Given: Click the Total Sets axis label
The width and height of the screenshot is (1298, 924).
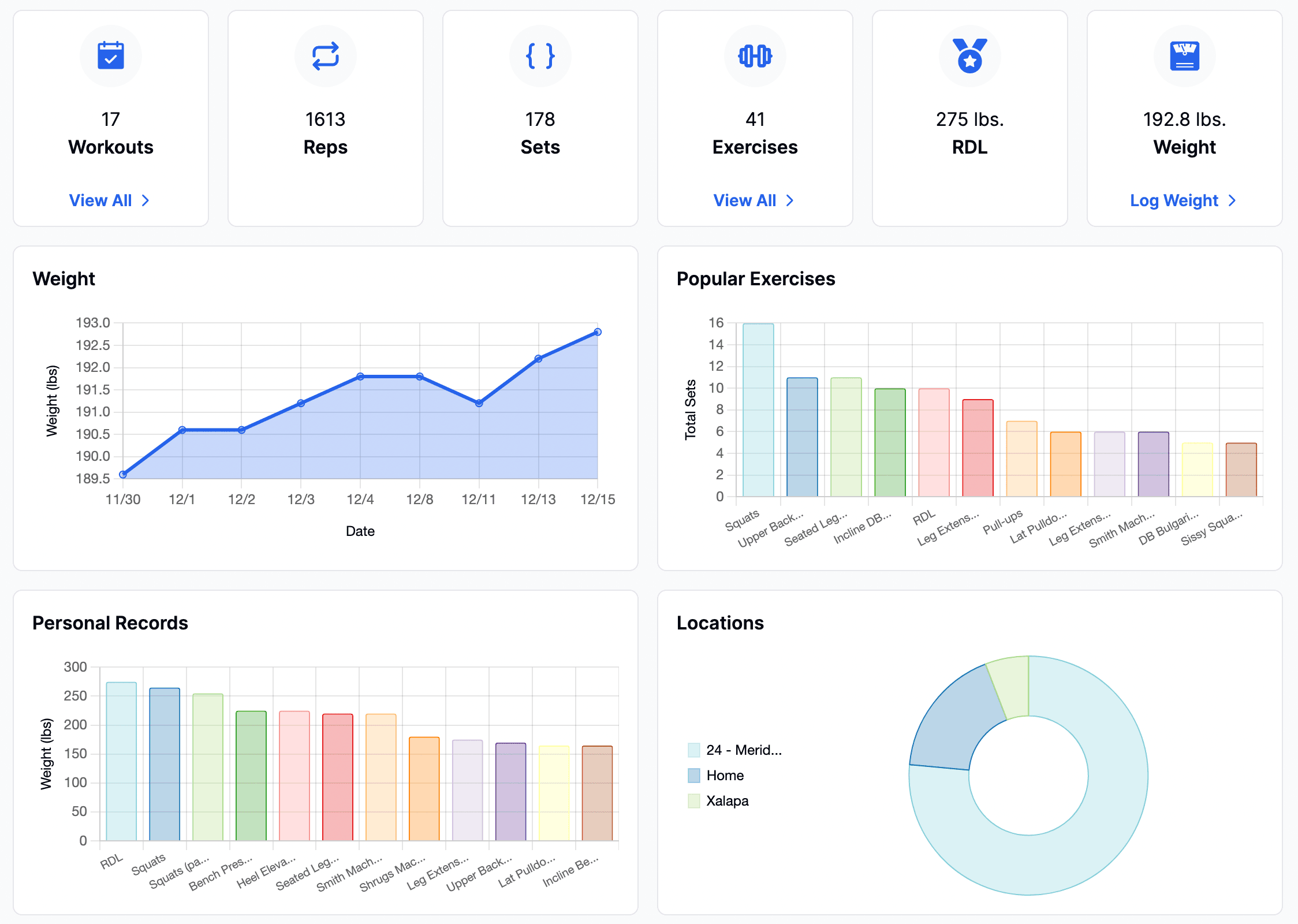Looking at the screenshot, I should click(x=691, y=409).
